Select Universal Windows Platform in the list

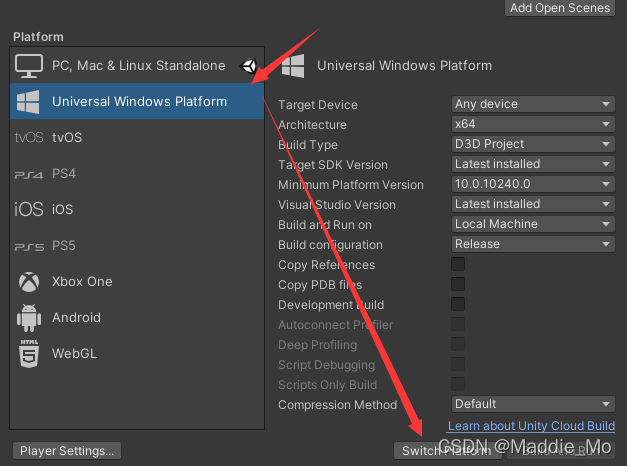pyautogui.click(x=137, y=101)
